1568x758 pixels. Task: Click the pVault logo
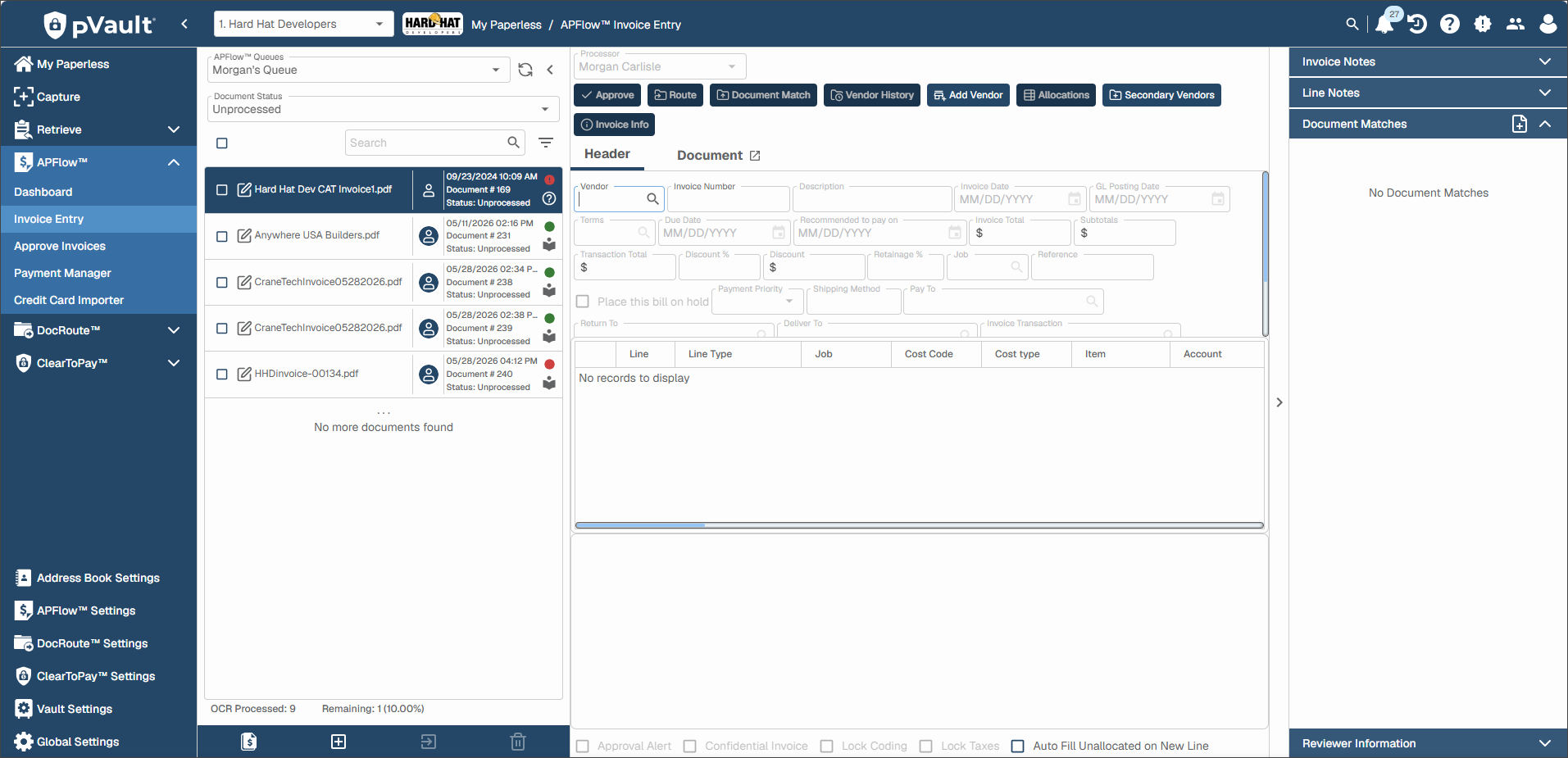98,25
